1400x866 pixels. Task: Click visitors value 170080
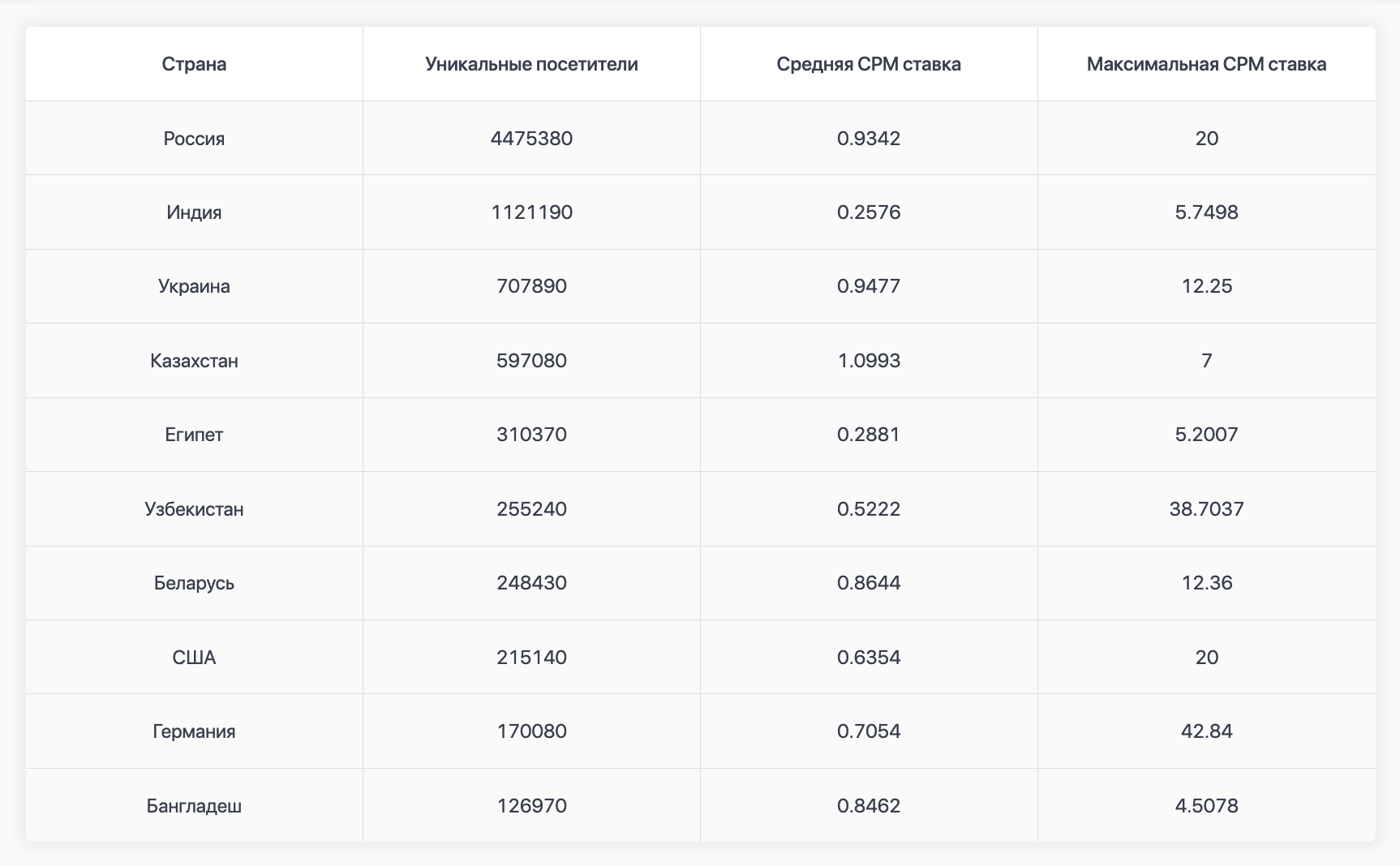[531, 731]
